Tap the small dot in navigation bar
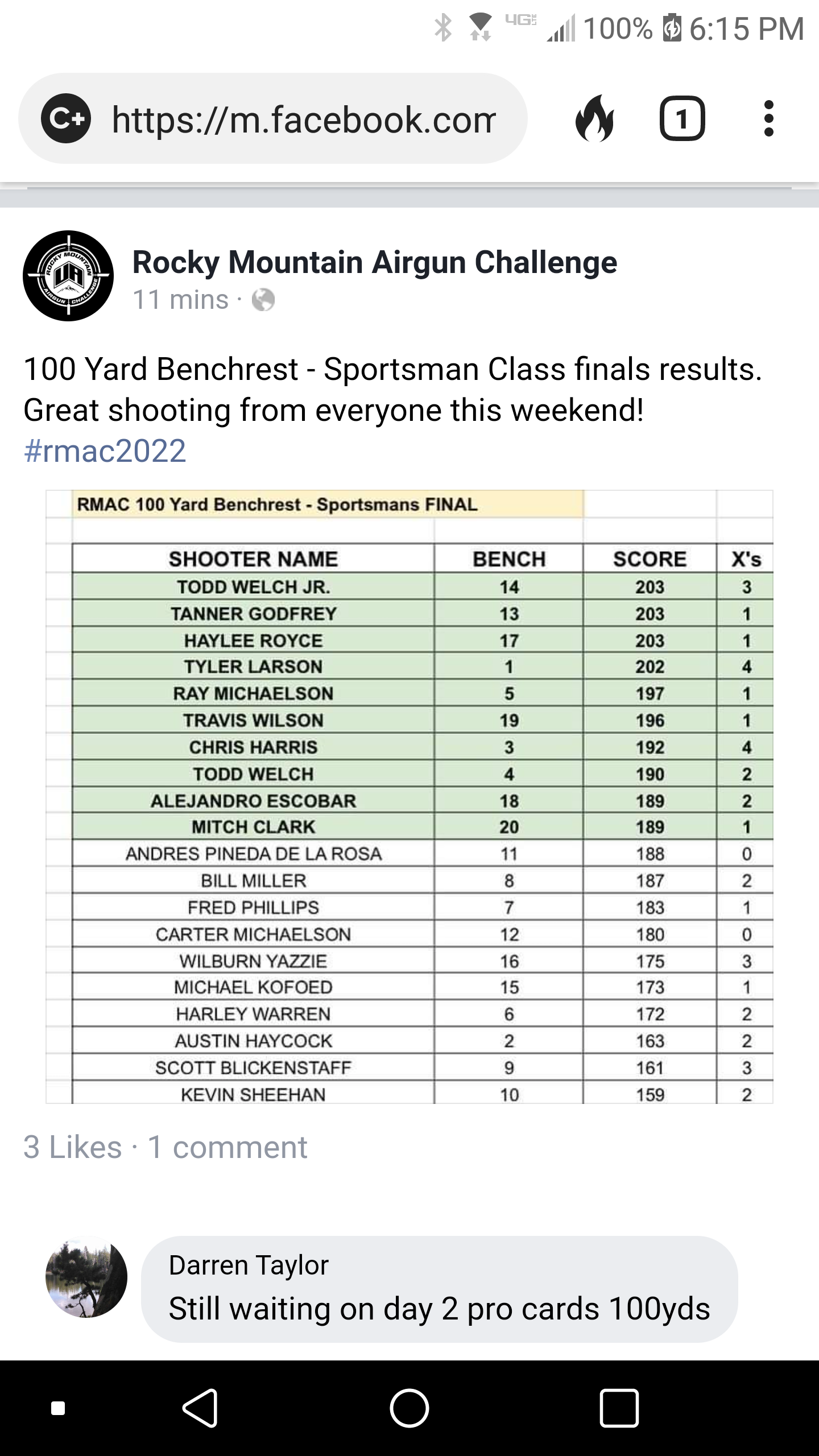The height and width of the screenshot is (1456, 819). [58, 1408]
